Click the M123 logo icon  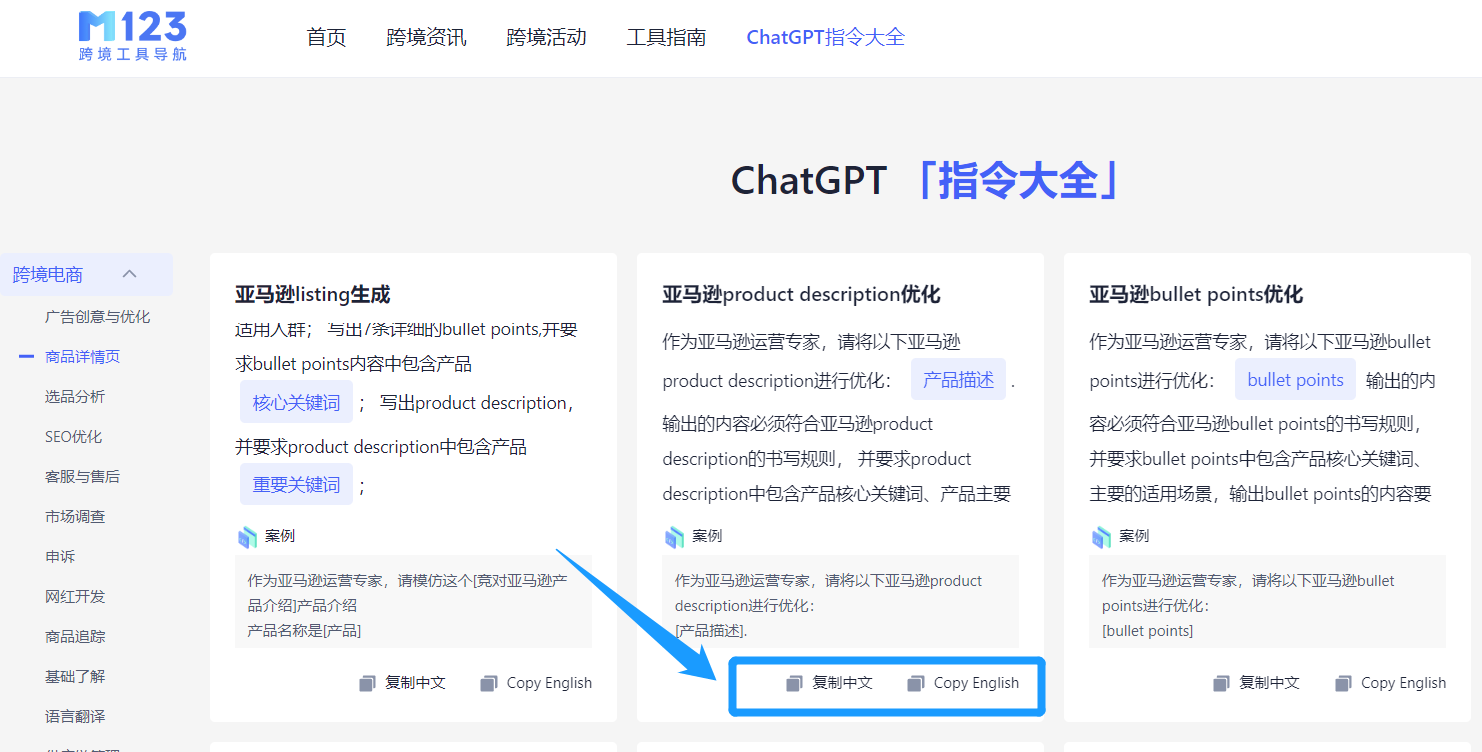(132, 36)
